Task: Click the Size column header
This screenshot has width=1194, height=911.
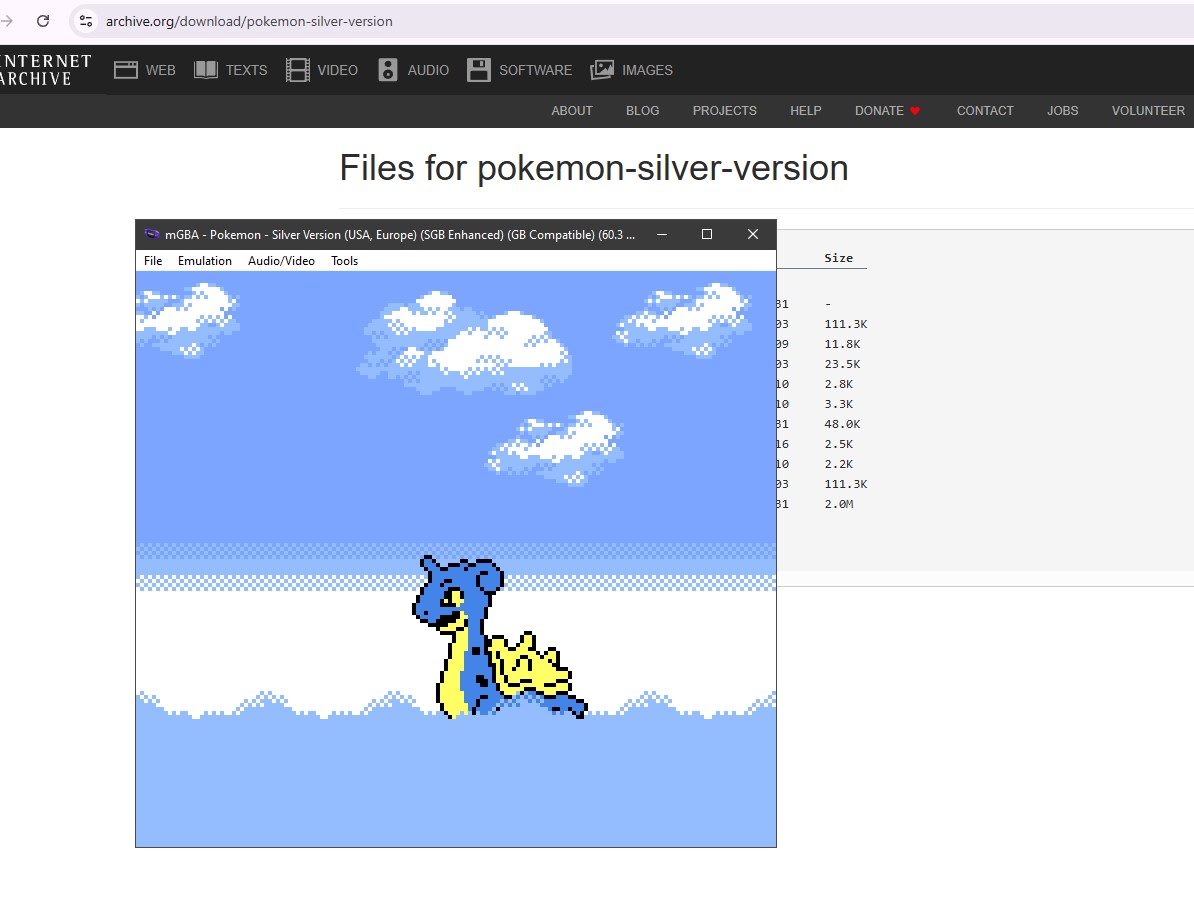Action: (x=838, y=258)
